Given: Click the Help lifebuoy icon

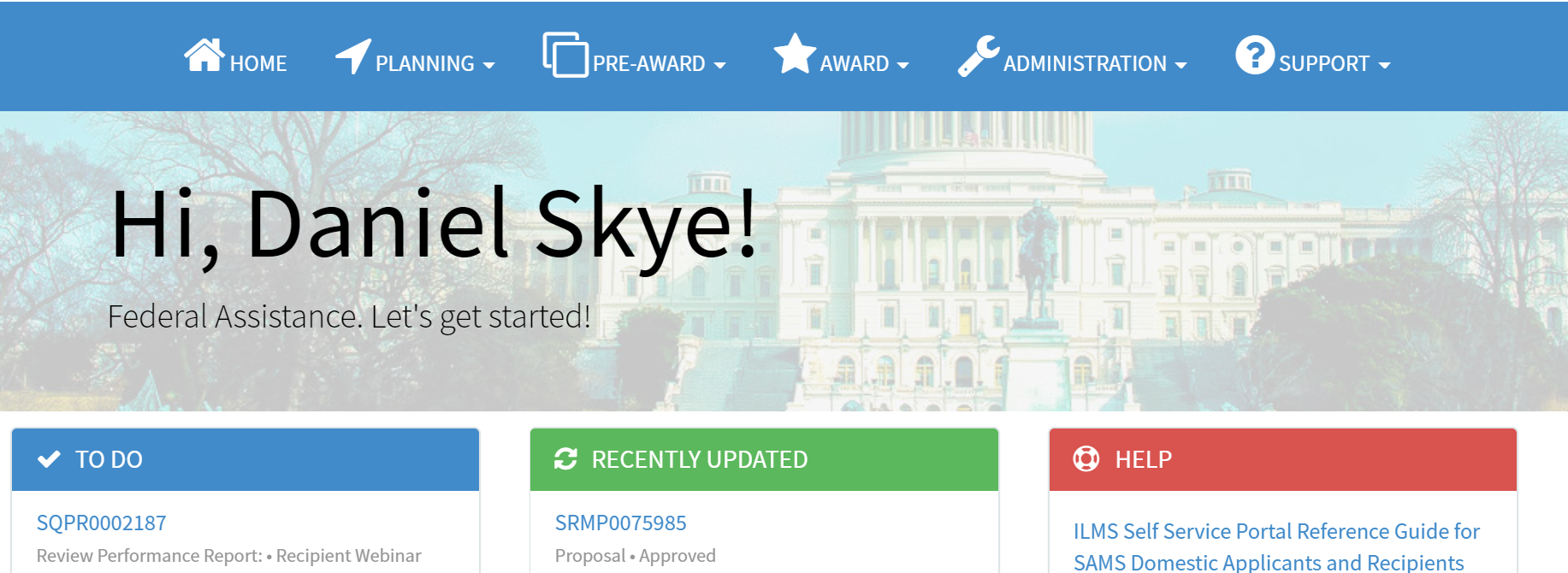Looking at the screenshot, I should pos(1086,459).
